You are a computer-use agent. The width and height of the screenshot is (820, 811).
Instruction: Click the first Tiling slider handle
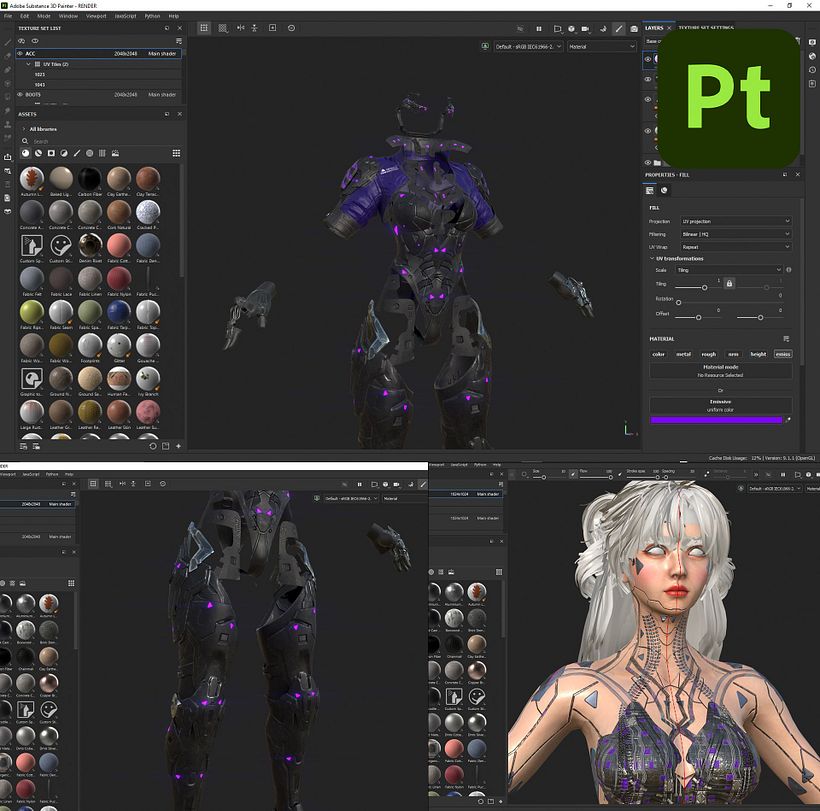click(704, 288)
